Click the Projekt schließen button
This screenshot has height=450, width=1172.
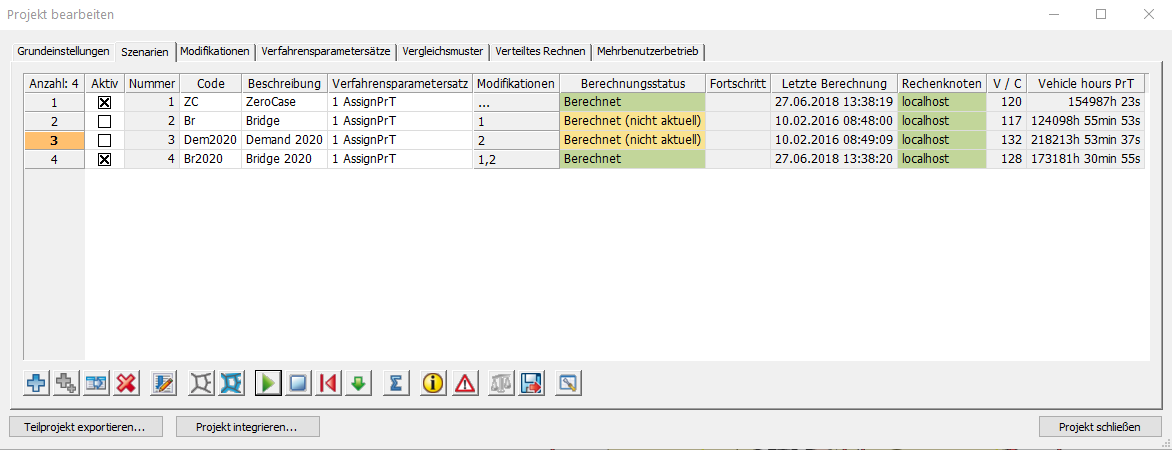1099,427
